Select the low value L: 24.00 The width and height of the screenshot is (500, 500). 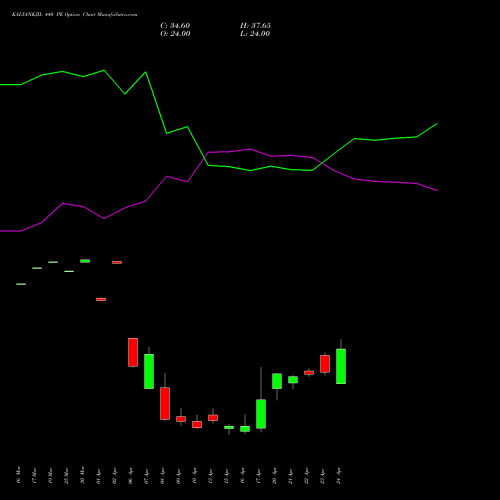[255, 34]
